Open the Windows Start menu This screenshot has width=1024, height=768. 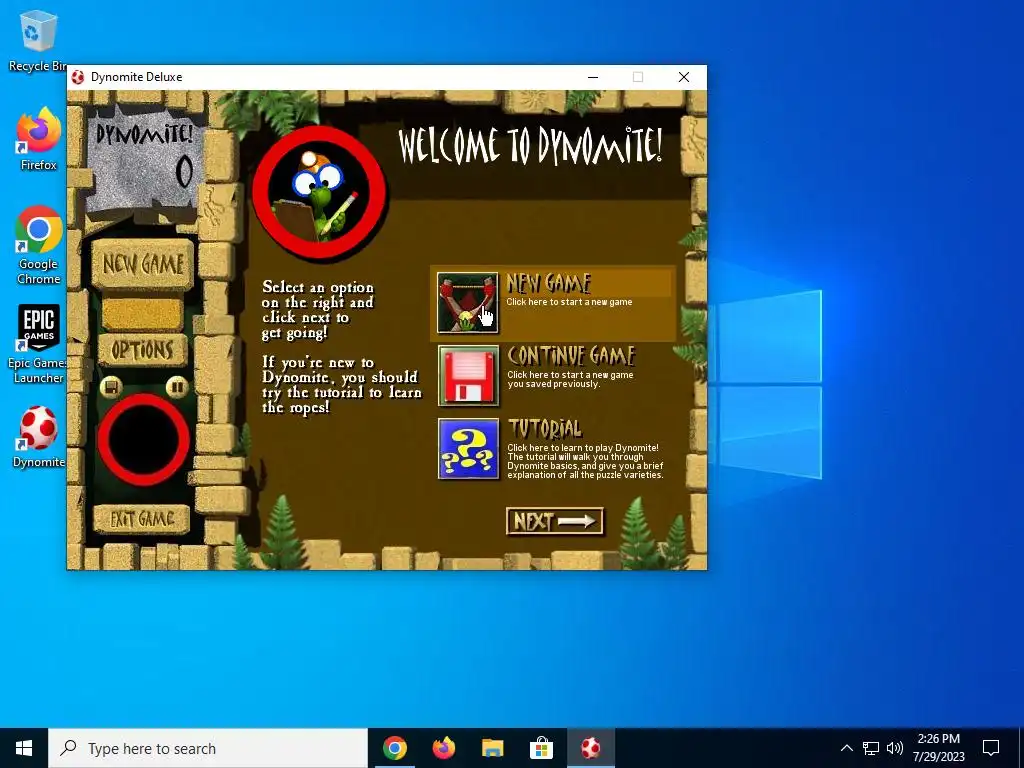[x=24, y=748]
